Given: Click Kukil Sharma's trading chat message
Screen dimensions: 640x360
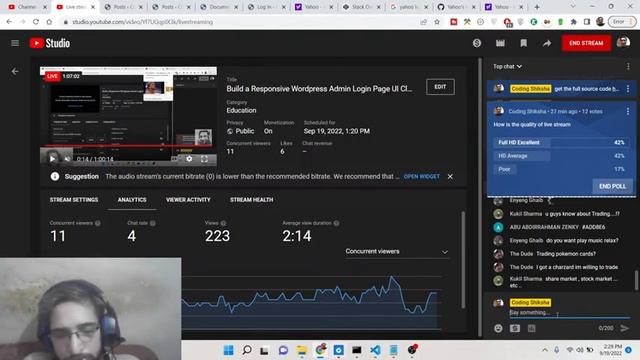Looking at the screenshot, I should tap(563, 213).
